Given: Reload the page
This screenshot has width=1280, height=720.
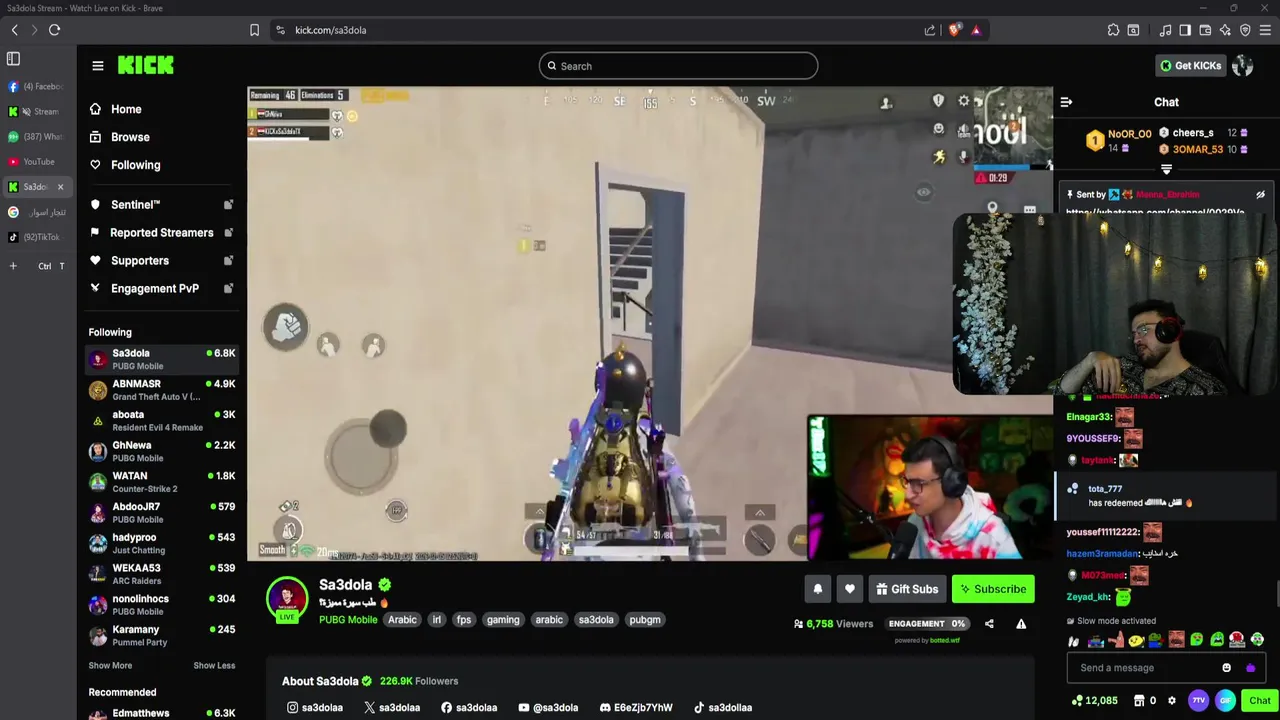Looking at the screenshot, I should (x=54, y=30).
